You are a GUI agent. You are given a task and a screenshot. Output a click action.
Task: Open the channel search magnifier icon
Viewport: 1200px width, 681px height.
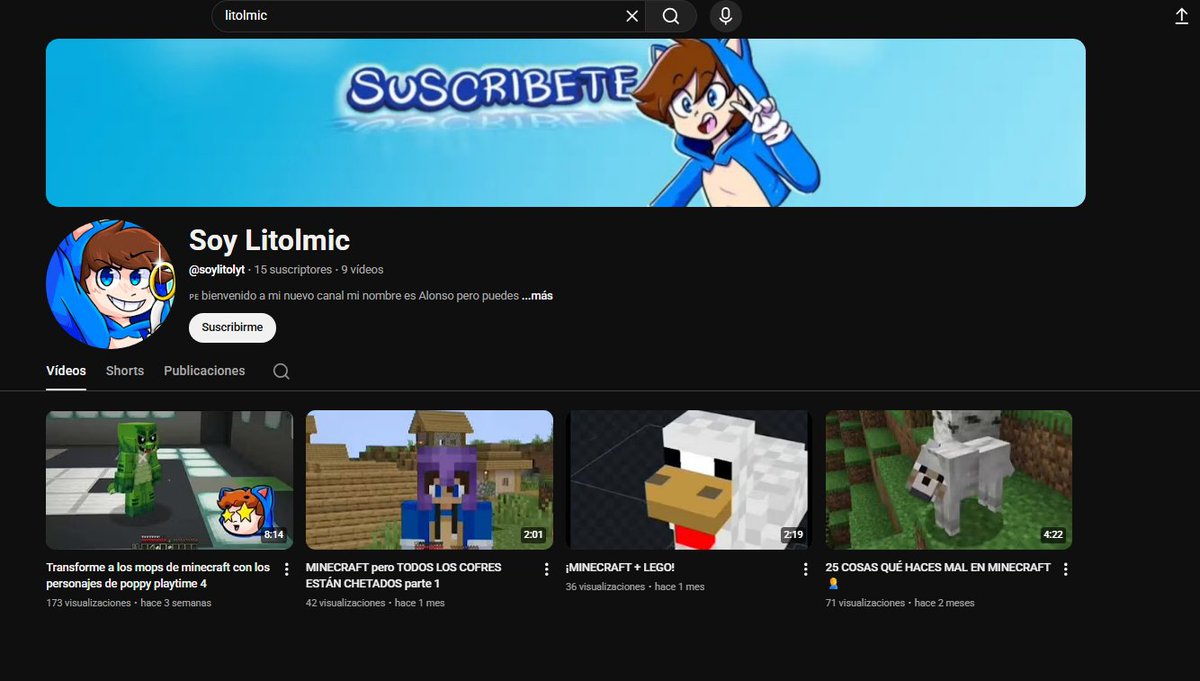click(281, 371)
